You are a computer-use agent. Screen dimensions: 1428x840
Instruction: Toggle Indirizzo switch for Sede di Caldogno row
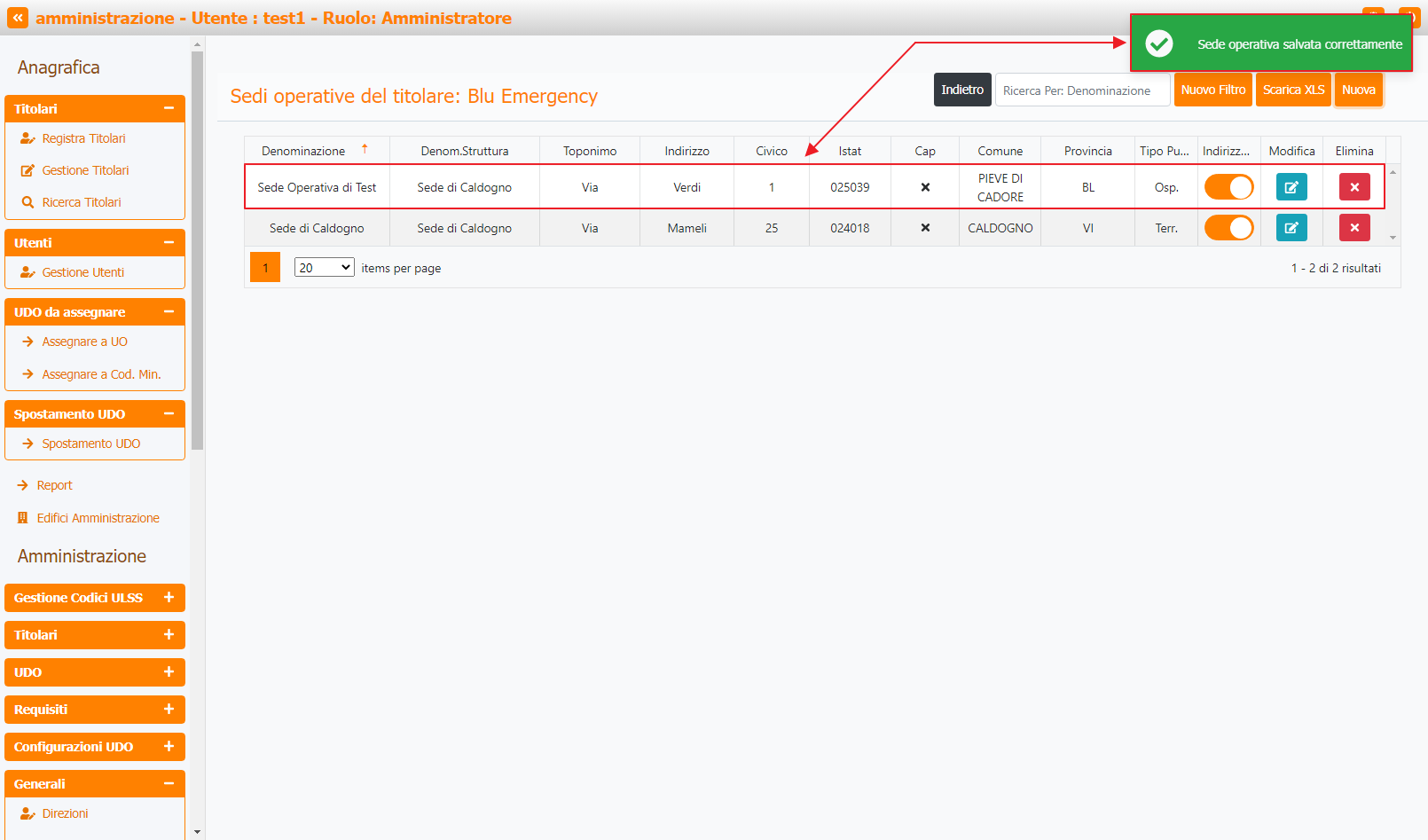point(1228,228)
